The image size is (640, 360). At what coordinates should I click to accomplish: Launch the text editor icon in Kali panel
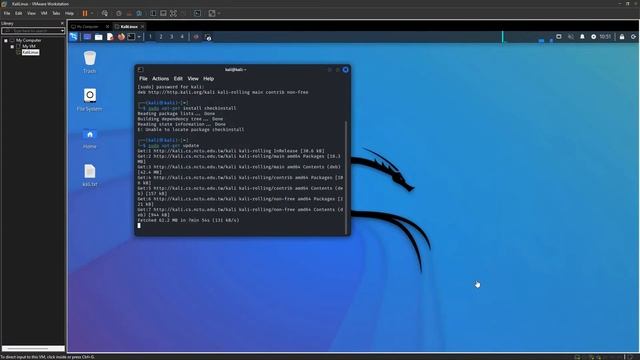[110, 37]
